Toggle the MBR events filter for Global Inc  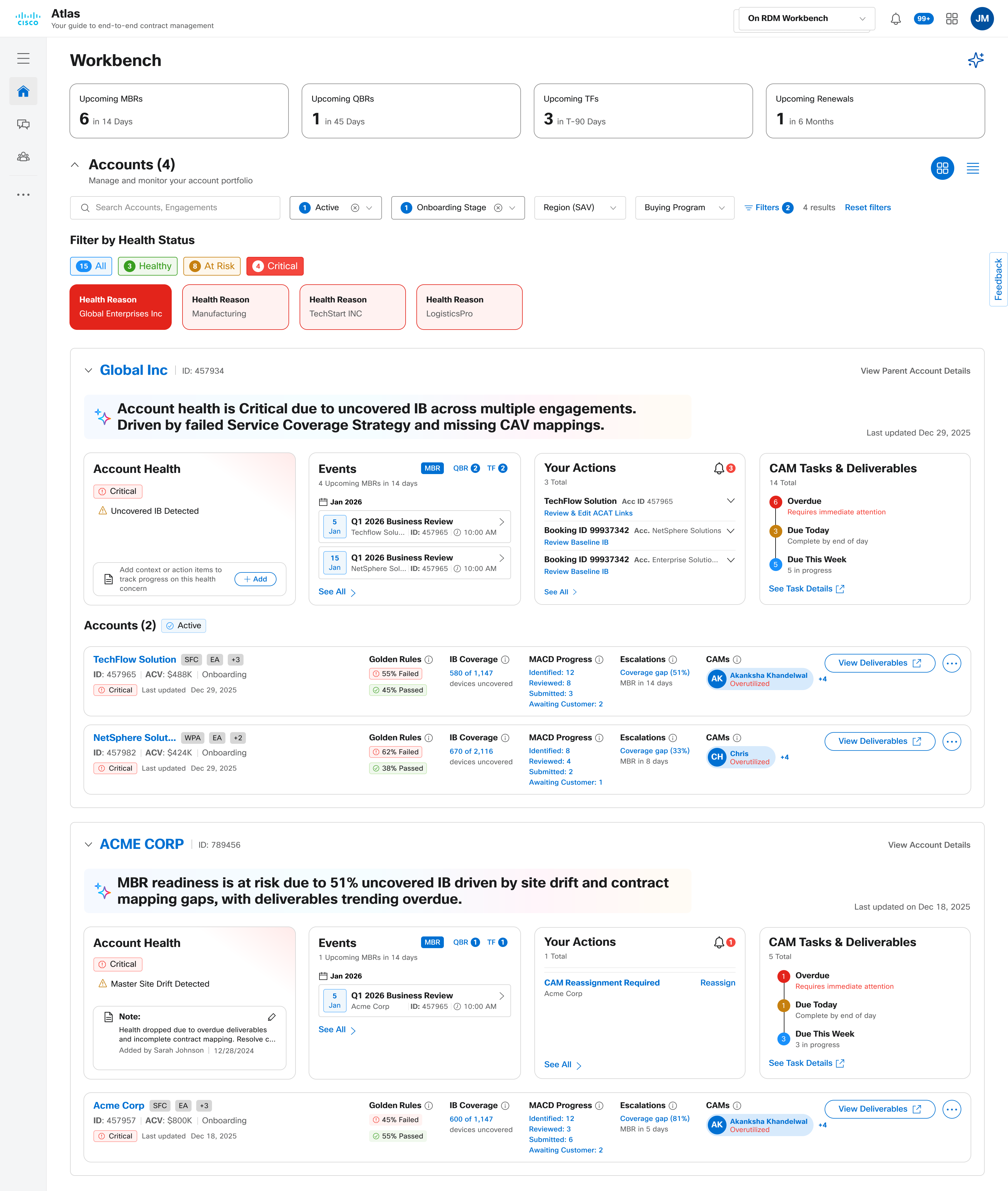pos(432,469)
